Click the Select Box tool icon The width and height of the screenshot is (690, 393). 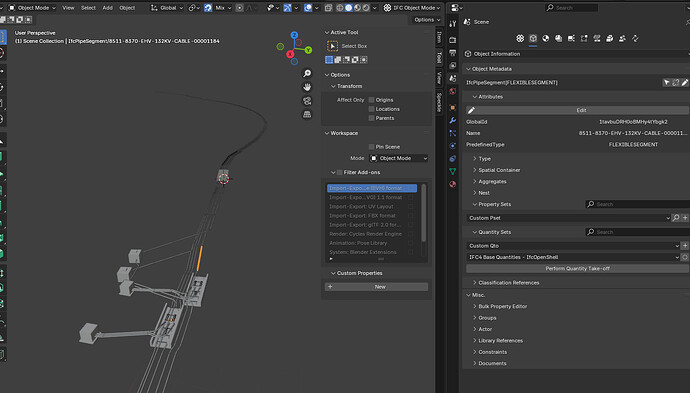pyautogui.click(x=333, y=46)
